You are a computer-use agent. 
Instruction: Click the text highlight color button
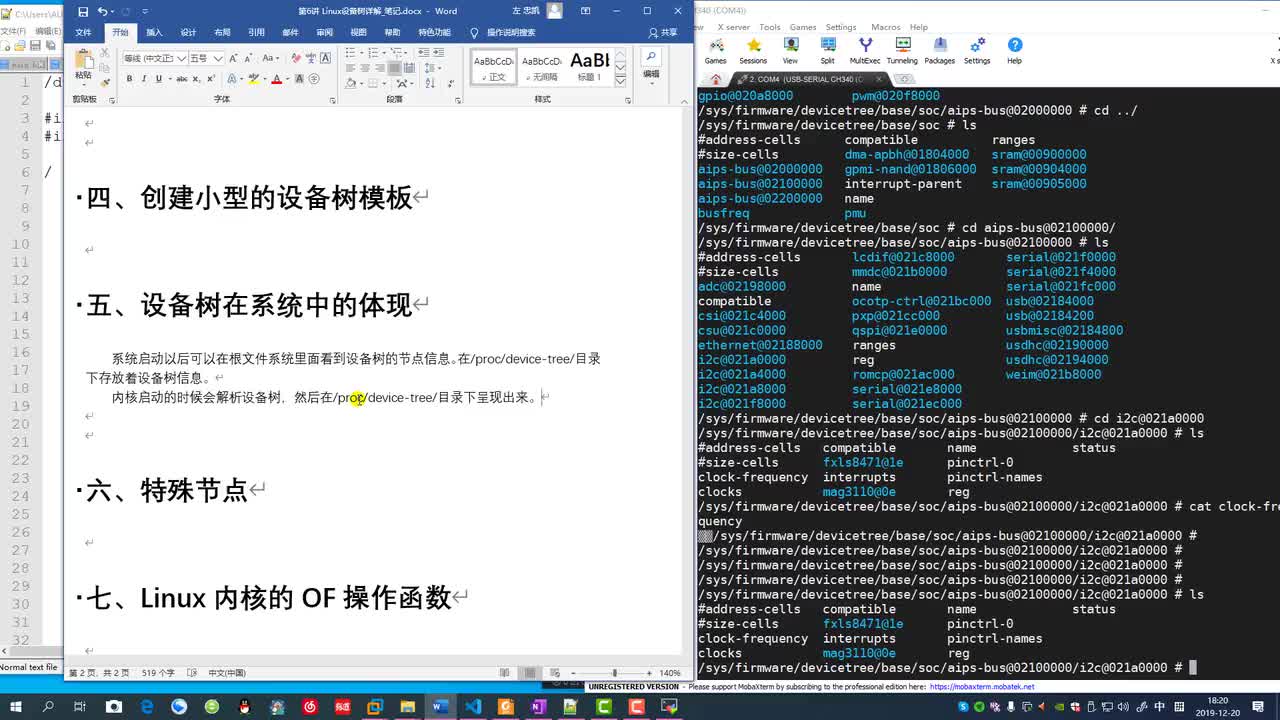coord(253,78)
